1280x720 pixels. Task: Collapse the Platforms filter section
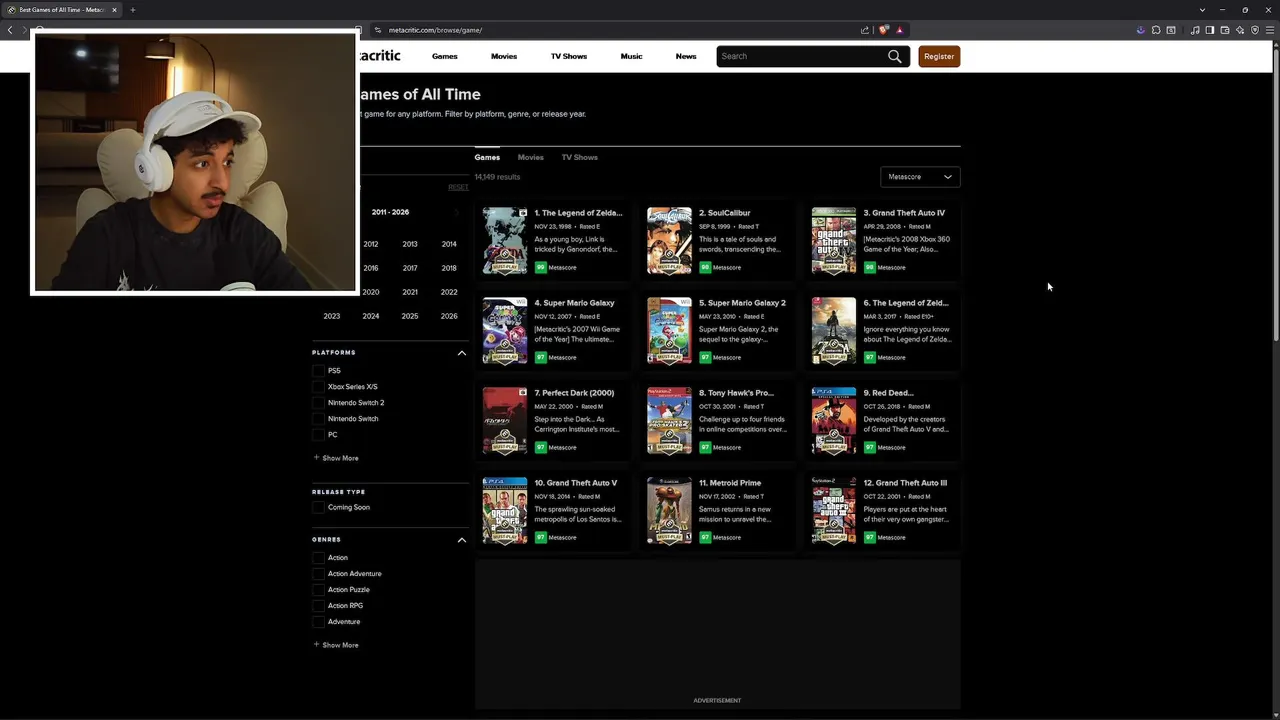[x=462, y=353]
